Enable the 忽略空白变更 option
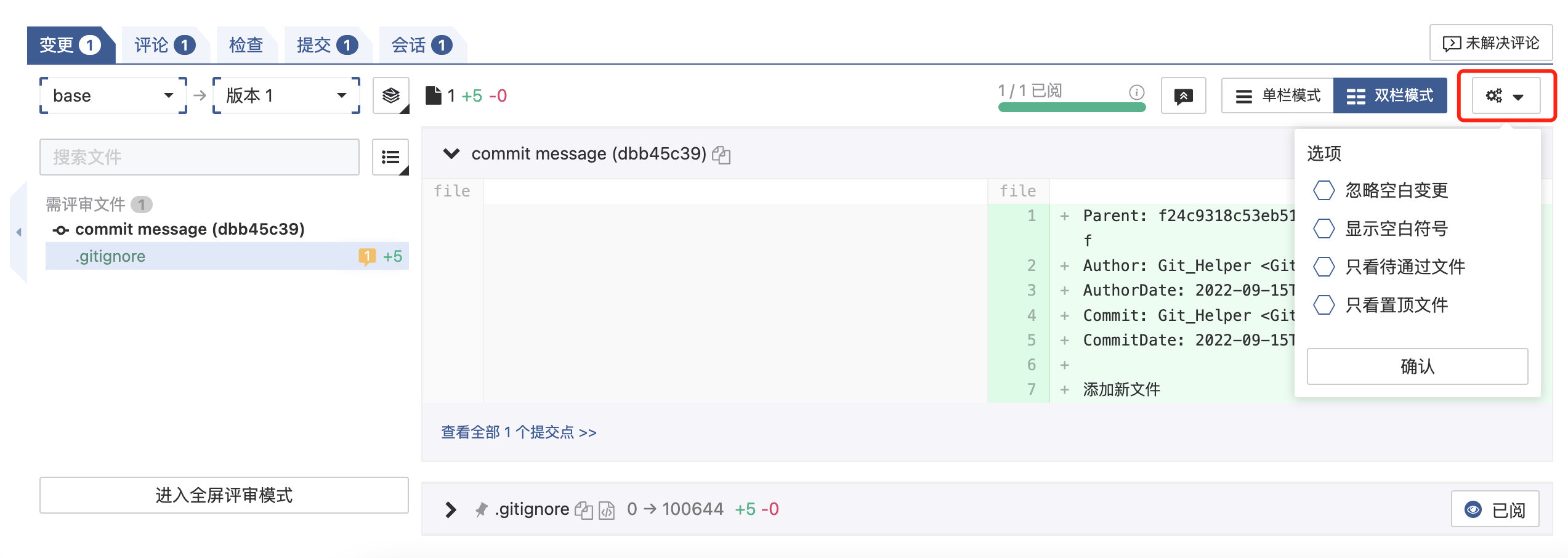The width and height of the screenshot is (1568, 558). pyautogui.click(x=1324, y=190)
